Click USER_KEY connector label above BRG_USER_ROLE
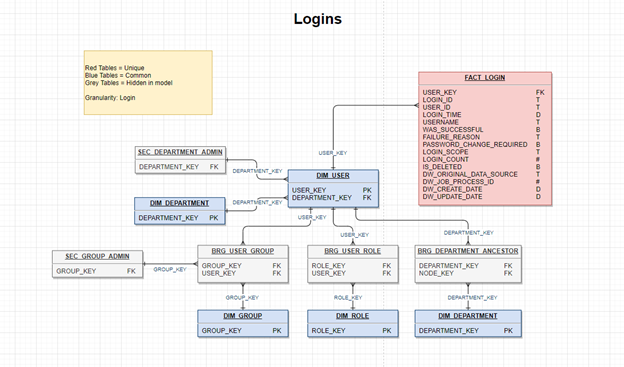This screenshot has width=624, height=367. tap(355, 235)
